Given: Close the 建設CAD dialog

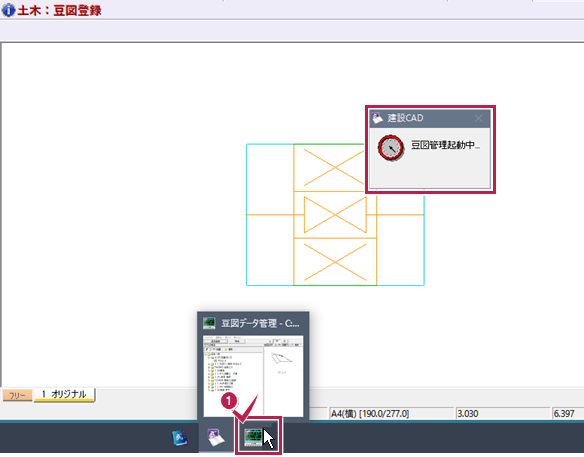Looking at the screenshot, I should [479, 118].
